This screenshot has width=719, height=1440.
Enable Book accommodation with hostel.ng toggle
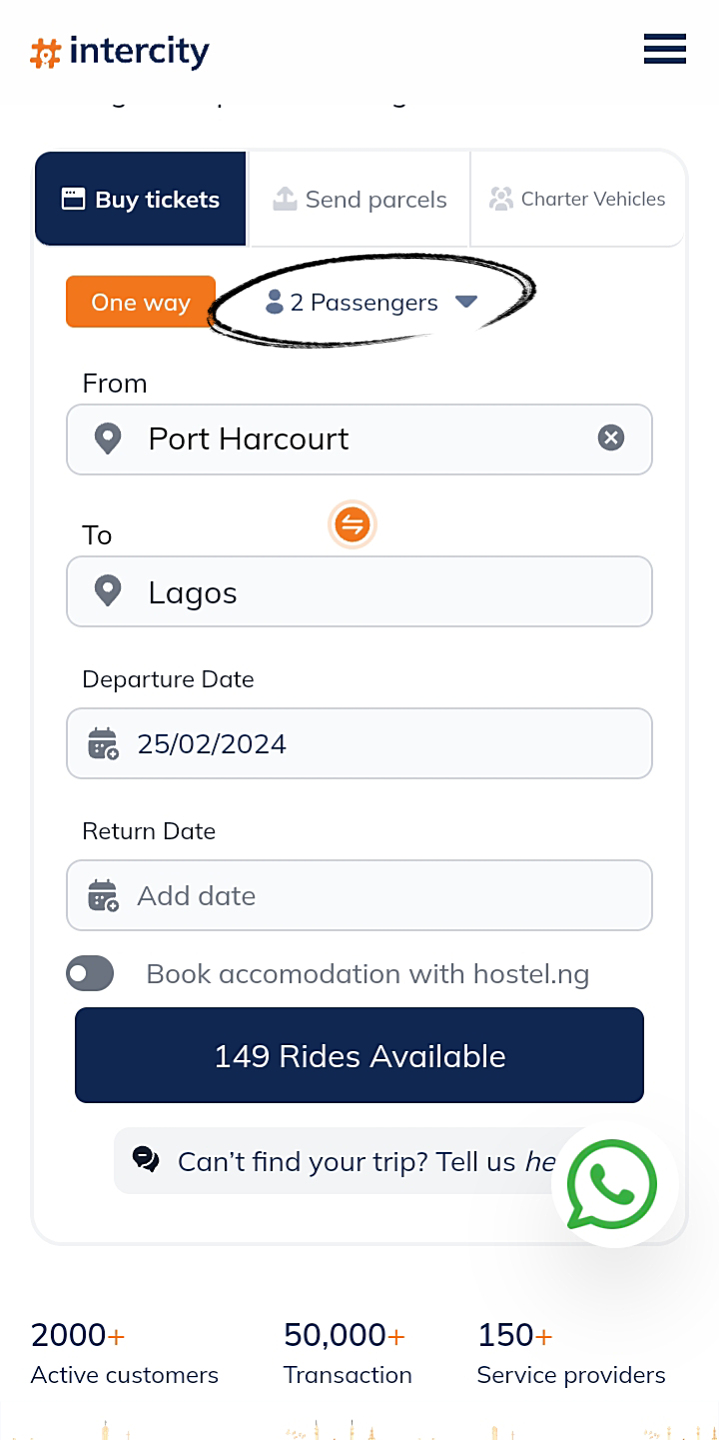coord(90,973)
